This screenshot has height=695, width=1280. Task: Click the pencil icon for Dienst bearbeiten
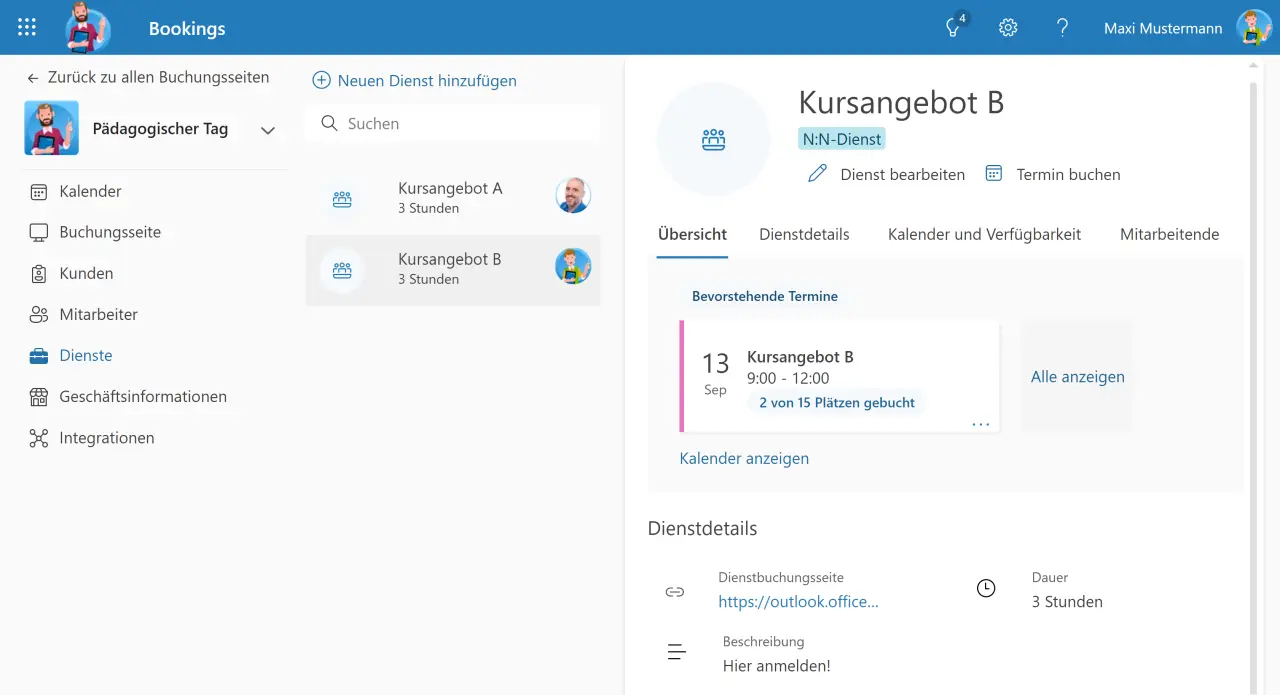818,174
